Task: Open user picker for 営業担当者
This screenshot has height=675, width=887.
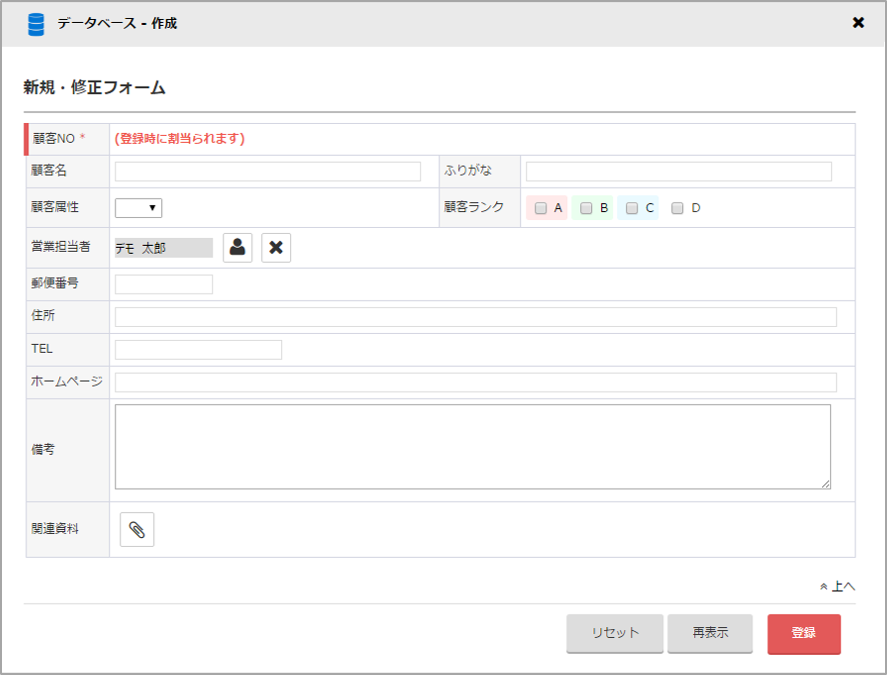Action: point(238,248)
